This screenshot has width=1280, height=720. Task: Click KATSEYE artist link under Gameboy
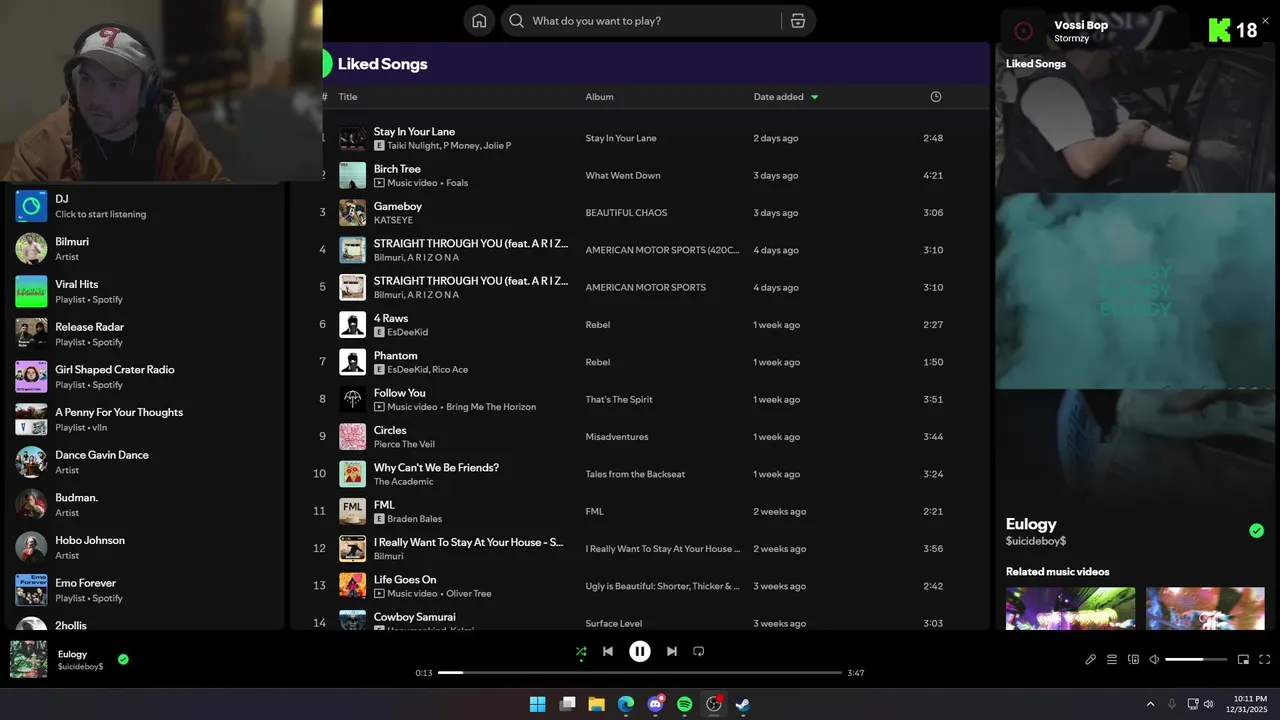click(x=393, y=220)
